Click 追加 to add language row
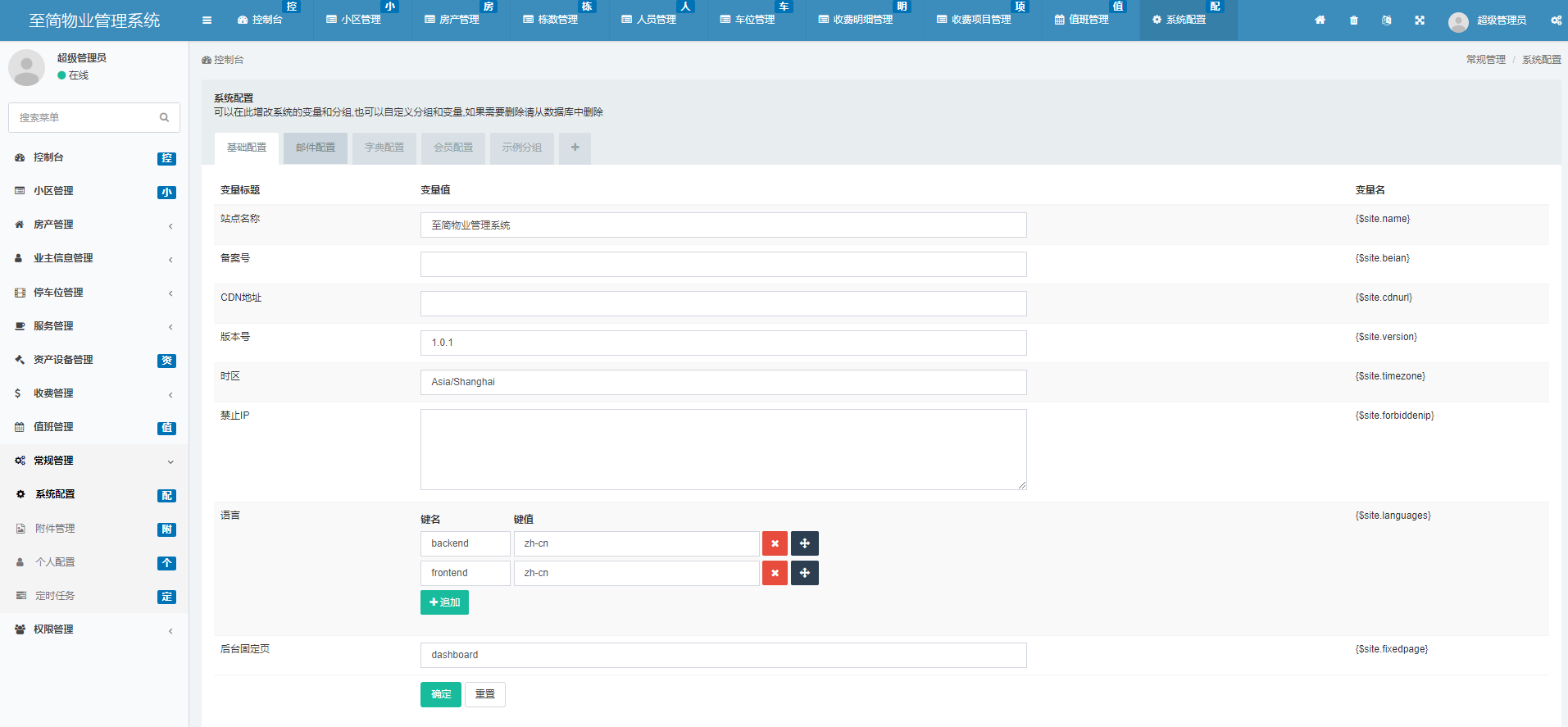1568x727 pixels. tap(444, 602)
